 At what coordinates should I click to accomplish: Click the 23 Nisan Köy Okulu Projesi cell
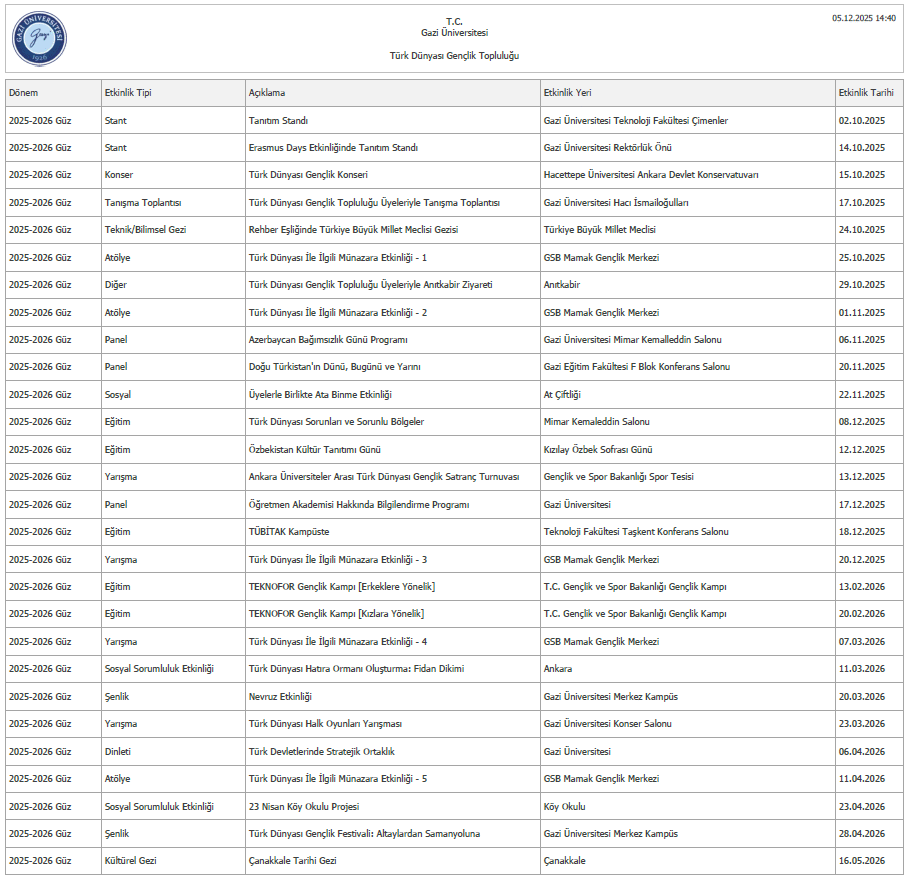point(304,806)
